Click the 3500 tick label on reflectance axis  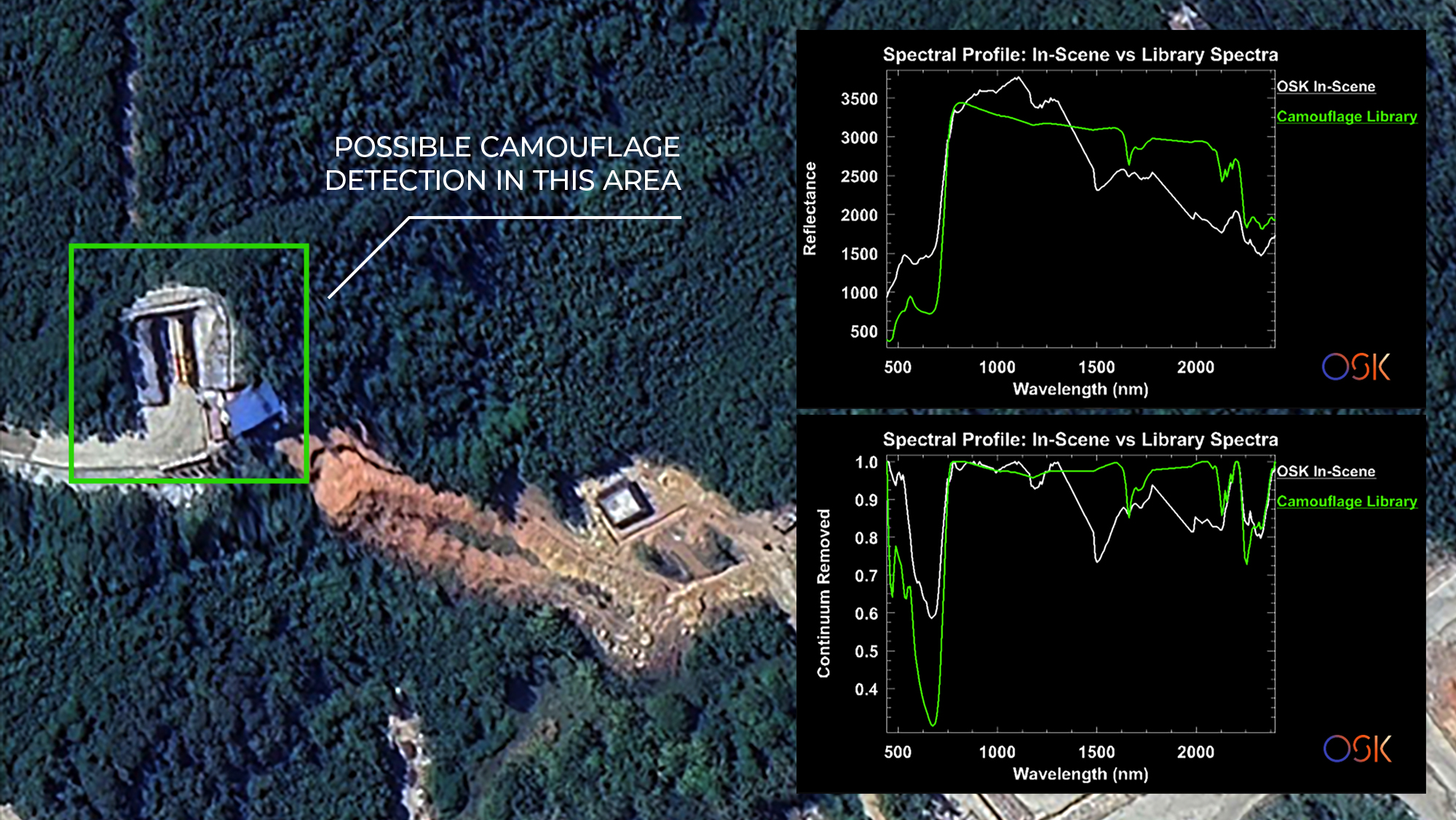click(859, 99)
